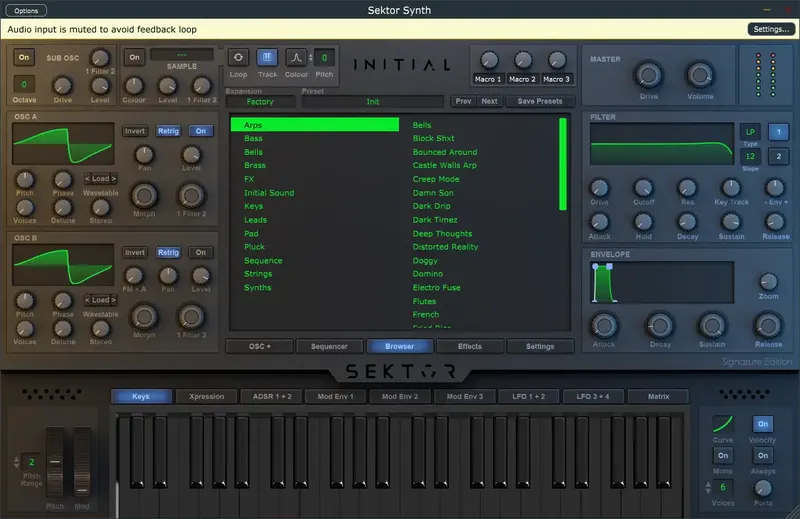Click the OSC A wavetable Load selector
The image size is (800, 519).
pyautogui.click(x=101, y=179)
